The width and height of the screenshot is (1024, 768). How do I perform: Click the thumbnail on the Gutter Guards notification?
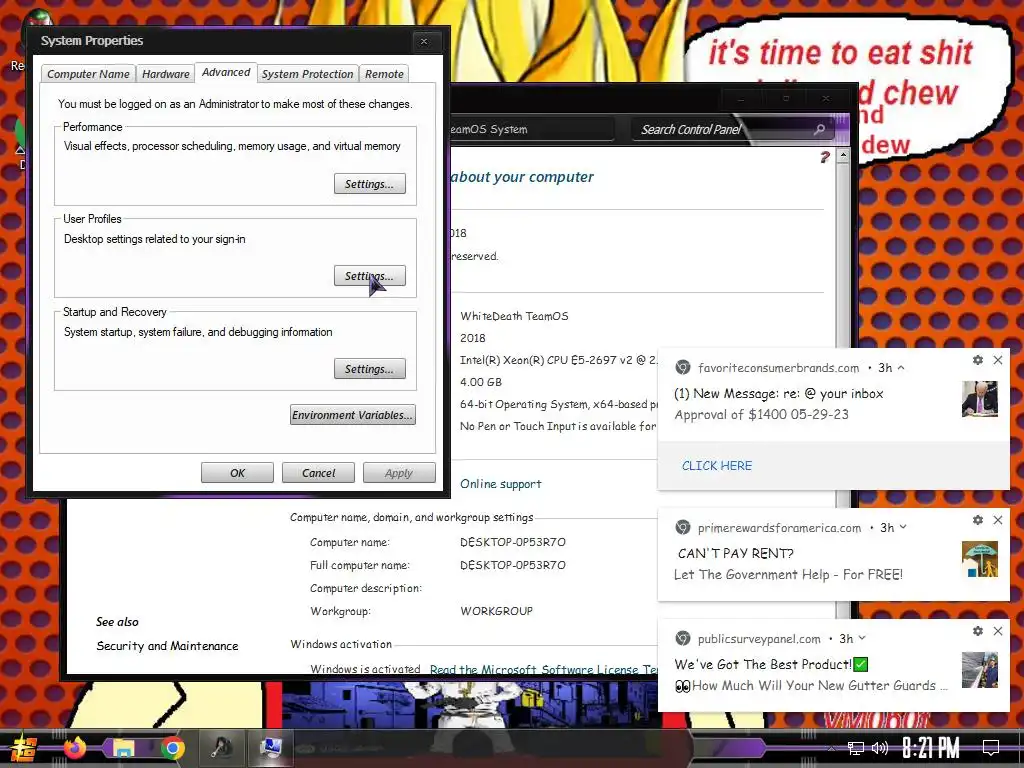980,670
